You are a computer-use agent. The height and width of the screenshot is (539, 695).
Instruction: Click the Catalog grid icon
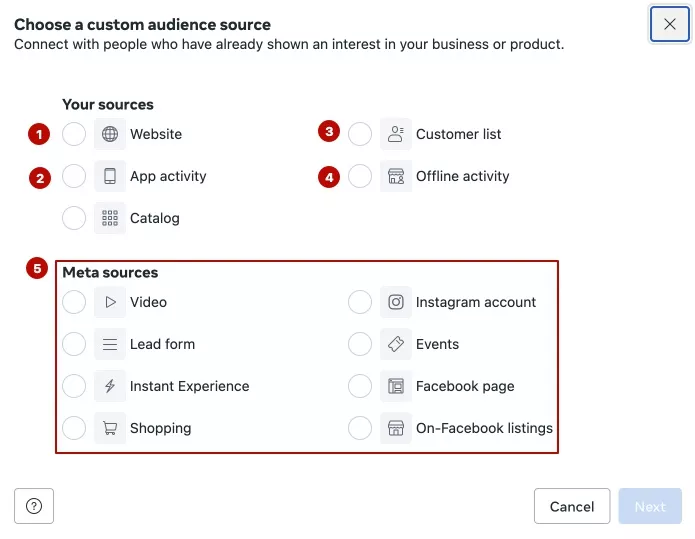pyautogui.click(x=110, y=218)
